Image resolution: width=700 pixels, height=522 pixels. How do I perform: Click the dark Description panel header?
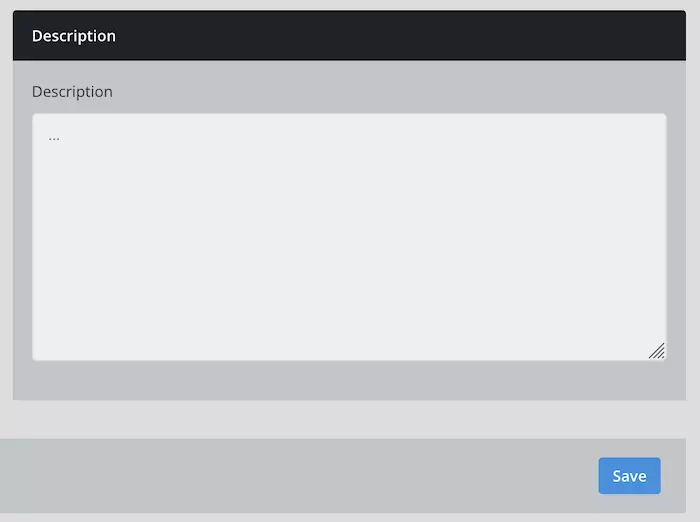(x=349, y=36)
